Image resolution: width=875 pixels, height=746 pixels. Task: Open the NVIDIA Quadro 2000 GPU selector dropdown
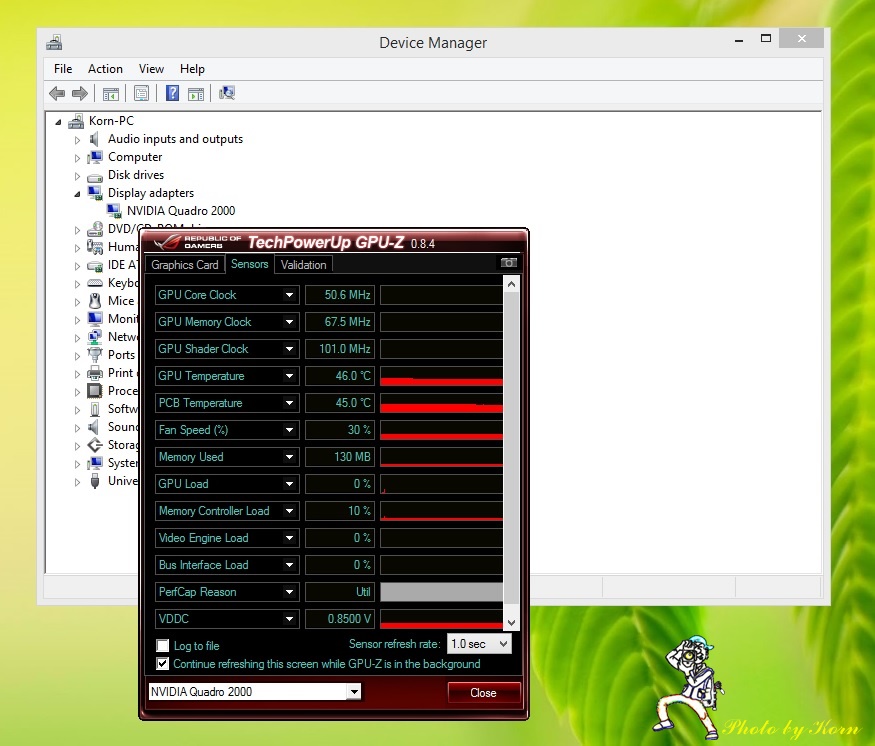[354, 692]
